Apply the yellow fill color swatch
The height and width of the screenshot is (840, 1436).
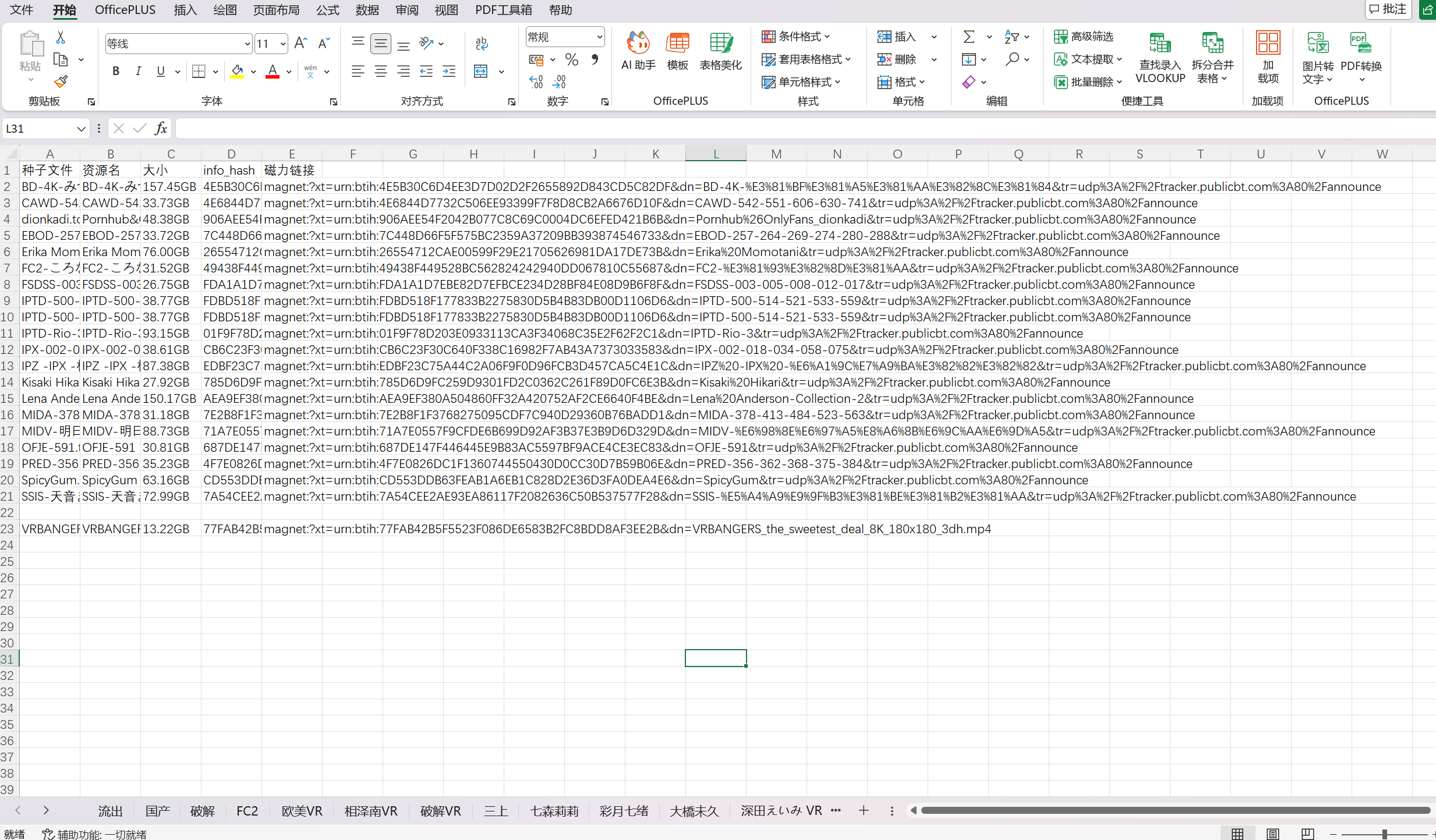pos(237,72)
